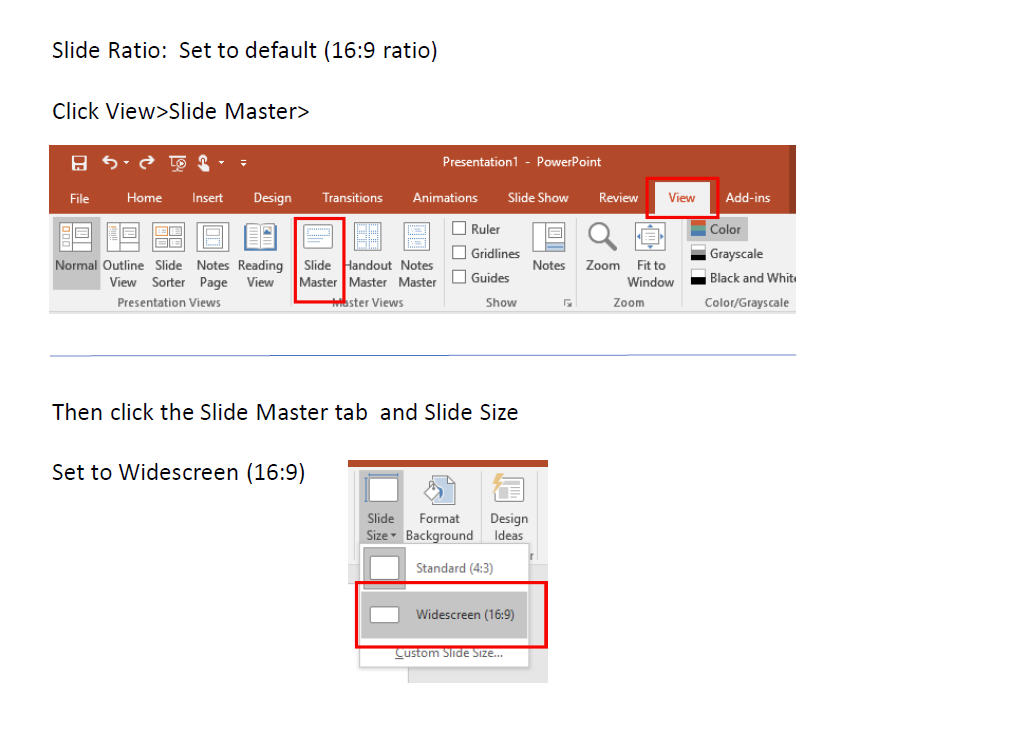The height and width of the screenshot is (756, 1011).
Task: Click the Save icon in quick access toolbar
Action: [x=79, y=162]
